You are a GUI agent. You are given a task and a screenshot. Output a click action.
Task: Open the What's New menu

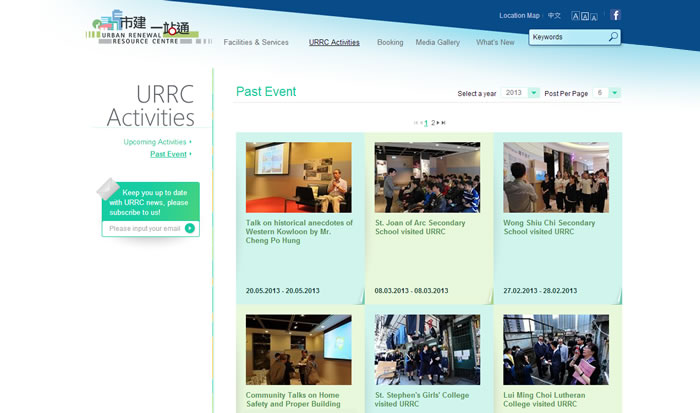495,43
